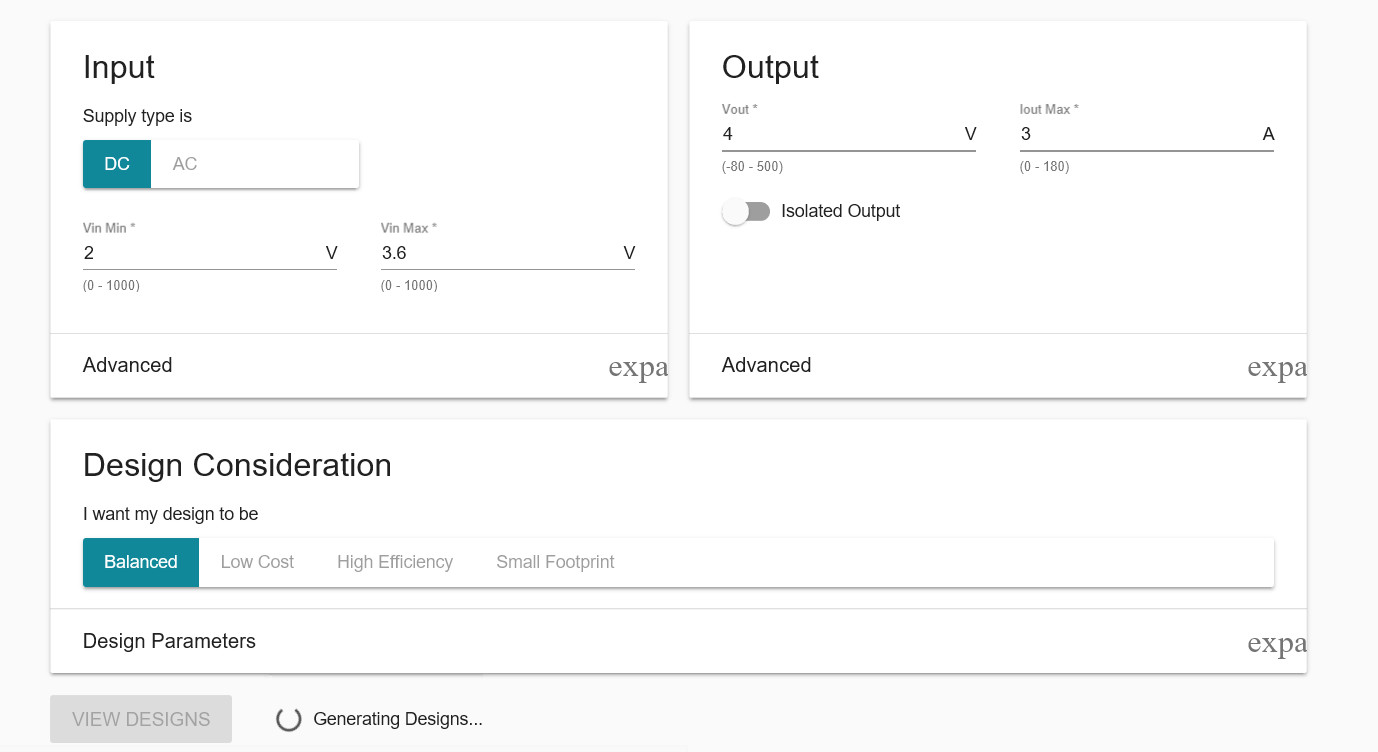Expand the Advanced section under Input
1378x752 pixels.
click(128, 365)
